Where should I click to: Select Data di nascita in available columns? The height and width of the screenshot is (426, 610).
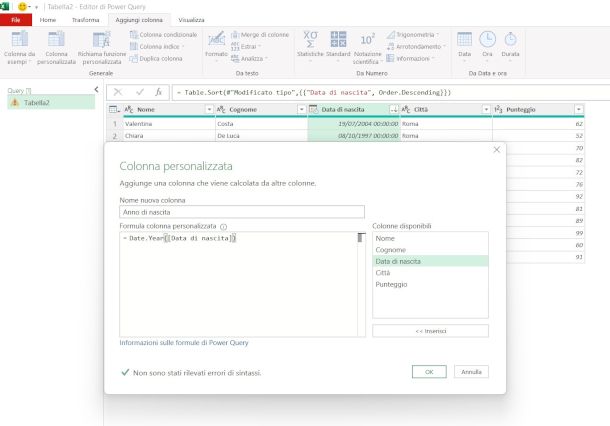(x=430, y=261)
